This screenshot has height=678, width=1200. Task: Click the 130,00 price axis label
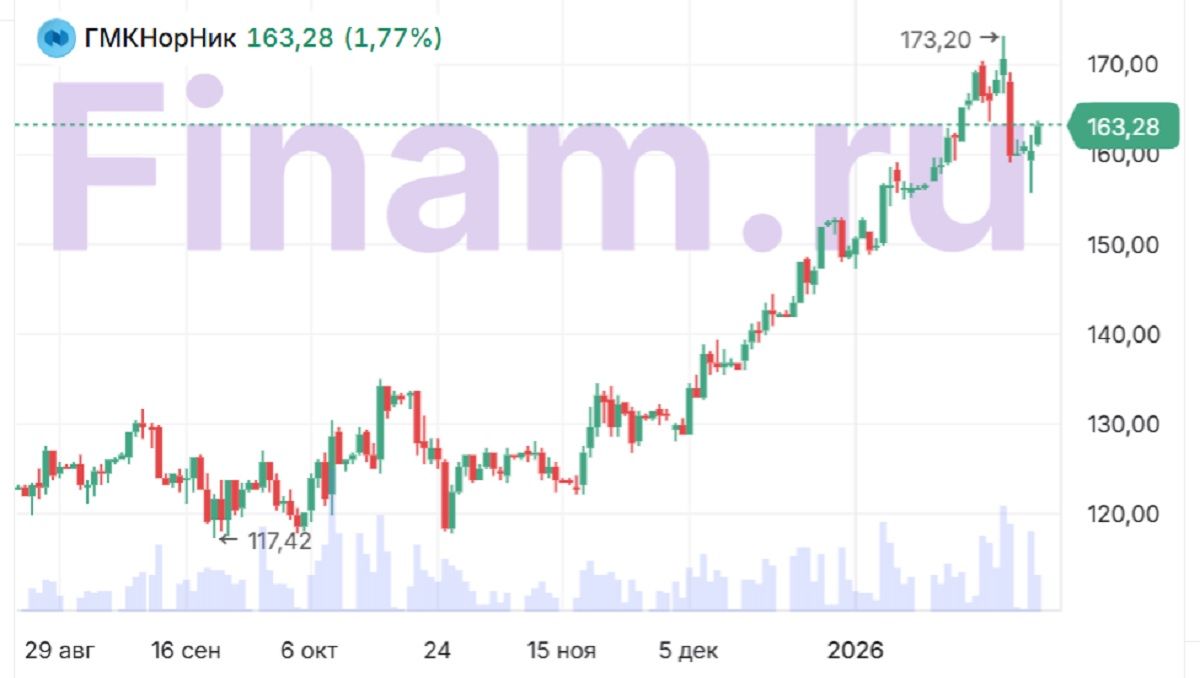[1125, 424]
